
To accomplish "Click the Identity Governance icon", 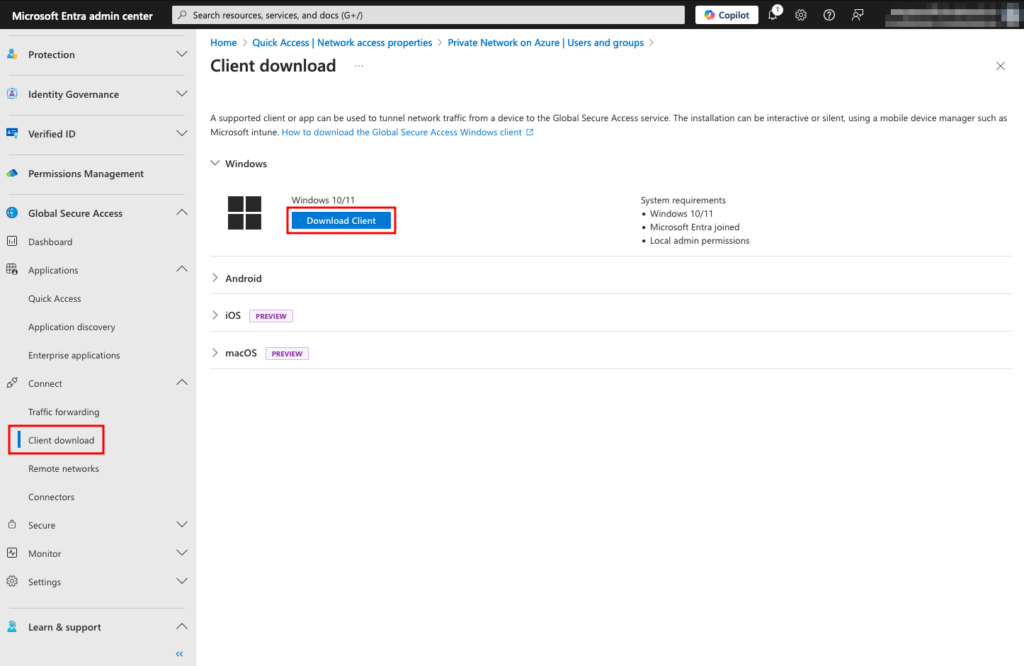I will [x=12, y=94].
